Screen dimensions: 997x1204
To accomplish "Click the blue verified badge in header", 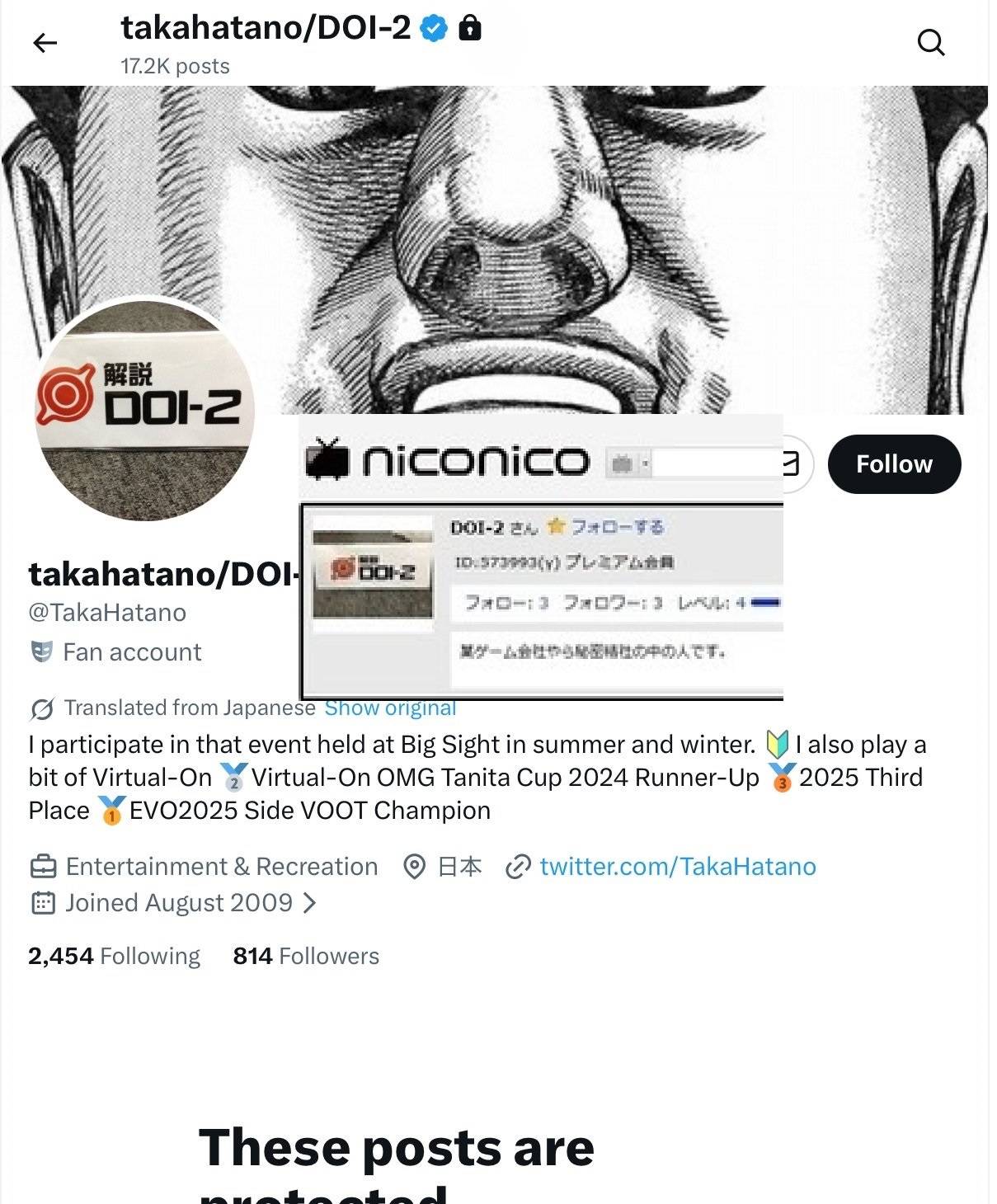I will [x=434, y=29].
